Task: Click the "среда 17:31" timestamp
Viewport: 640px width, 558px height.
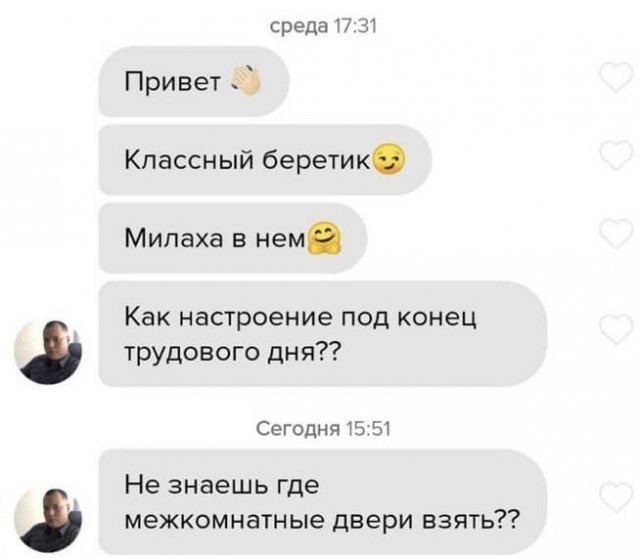Action: coord(323,27)
